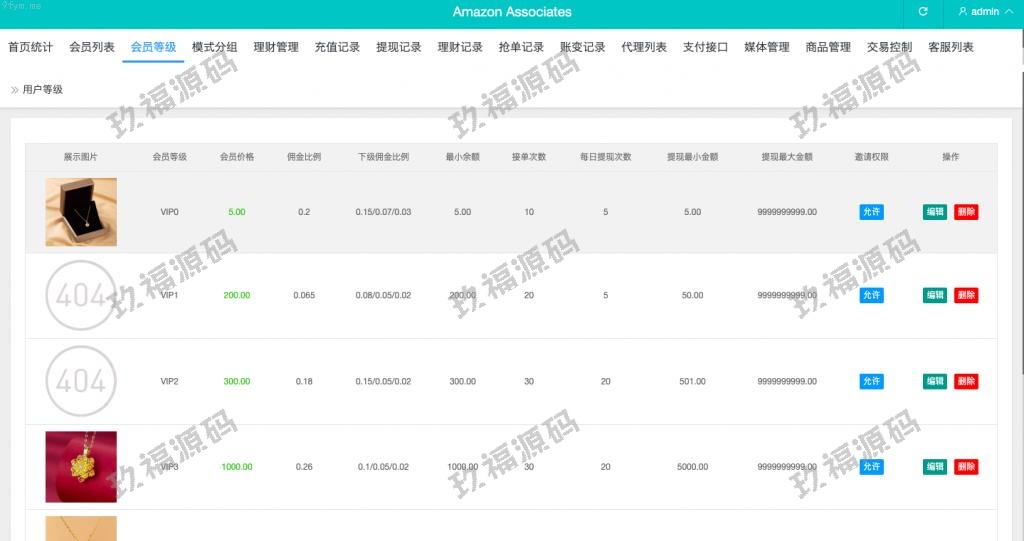Delete the VIP3 level row
This screenshot has width=1024, height=541.
coord(966,467)
